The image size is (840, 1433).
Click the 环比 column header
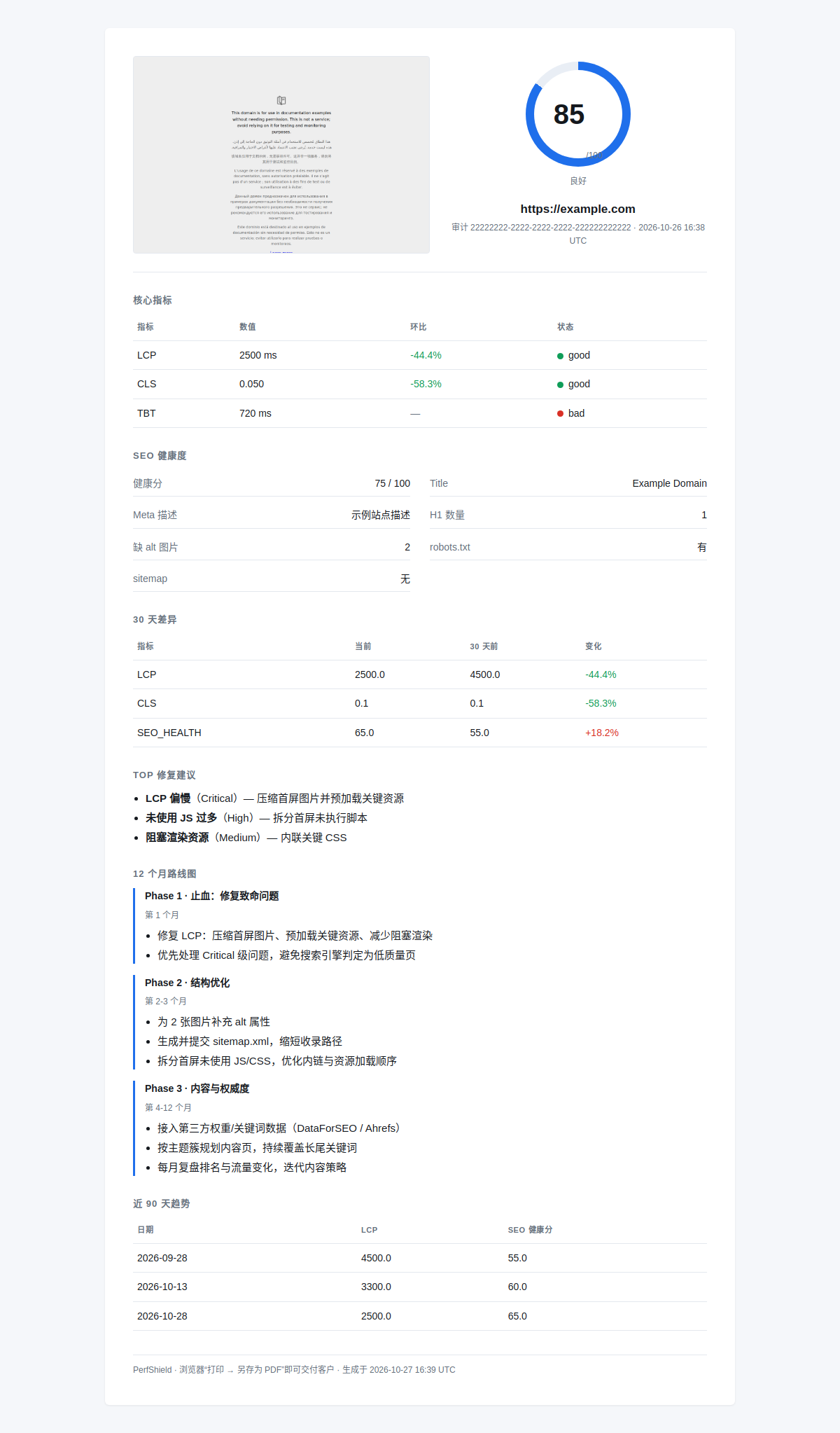[x=419, y=327]
